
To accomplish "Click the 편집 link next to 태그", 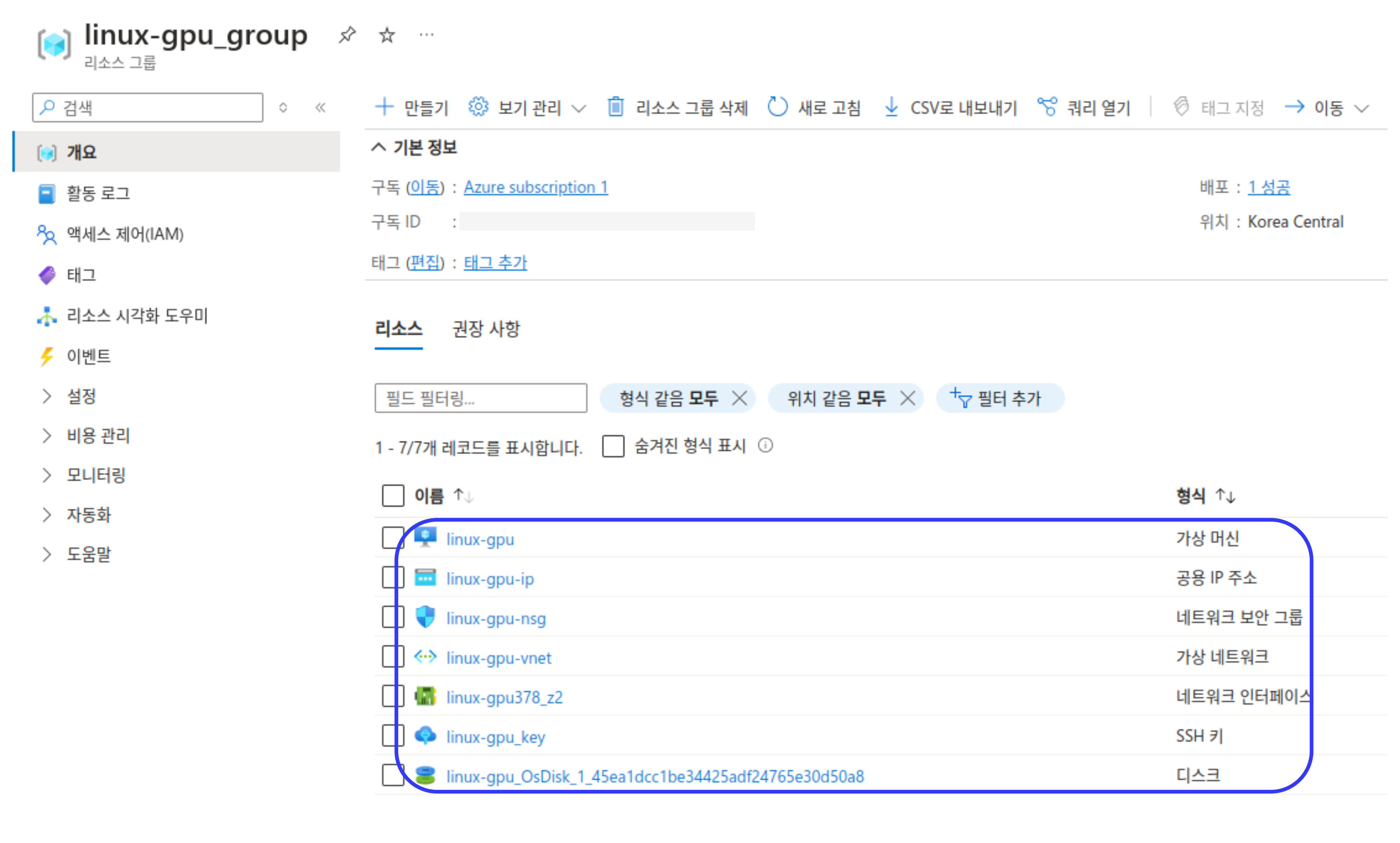I will [x=425, y=262].
